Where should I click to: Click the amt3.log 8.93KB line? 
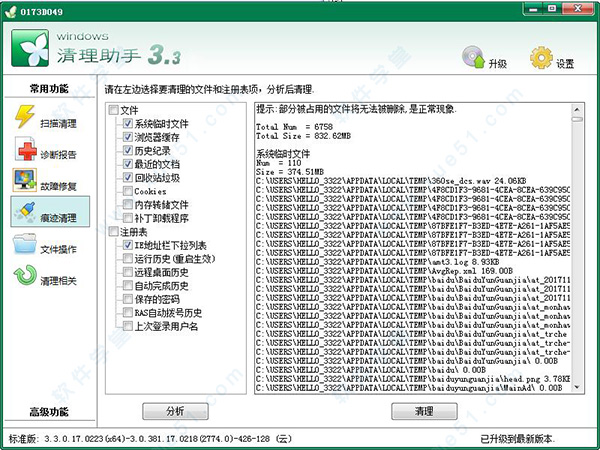(x=378, y=262)
